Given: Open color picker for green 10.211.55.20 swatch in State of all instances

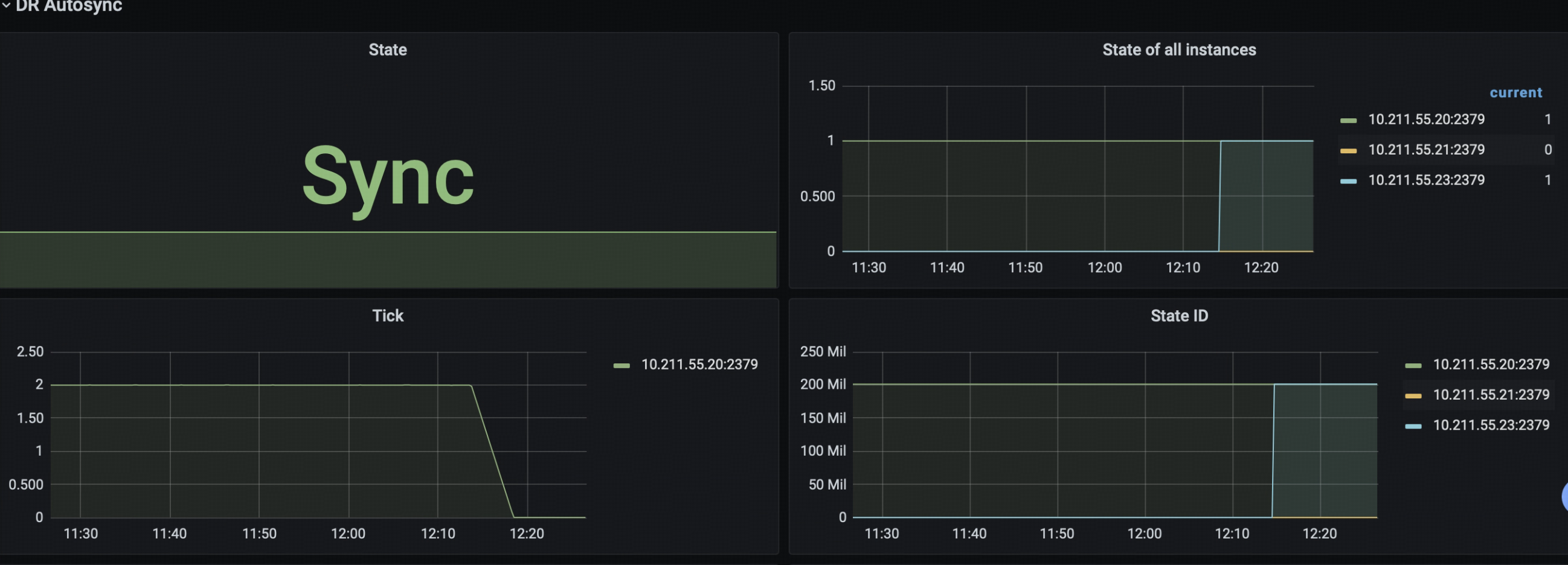Looking at the screenshot, I should [x=1348, y=120].
